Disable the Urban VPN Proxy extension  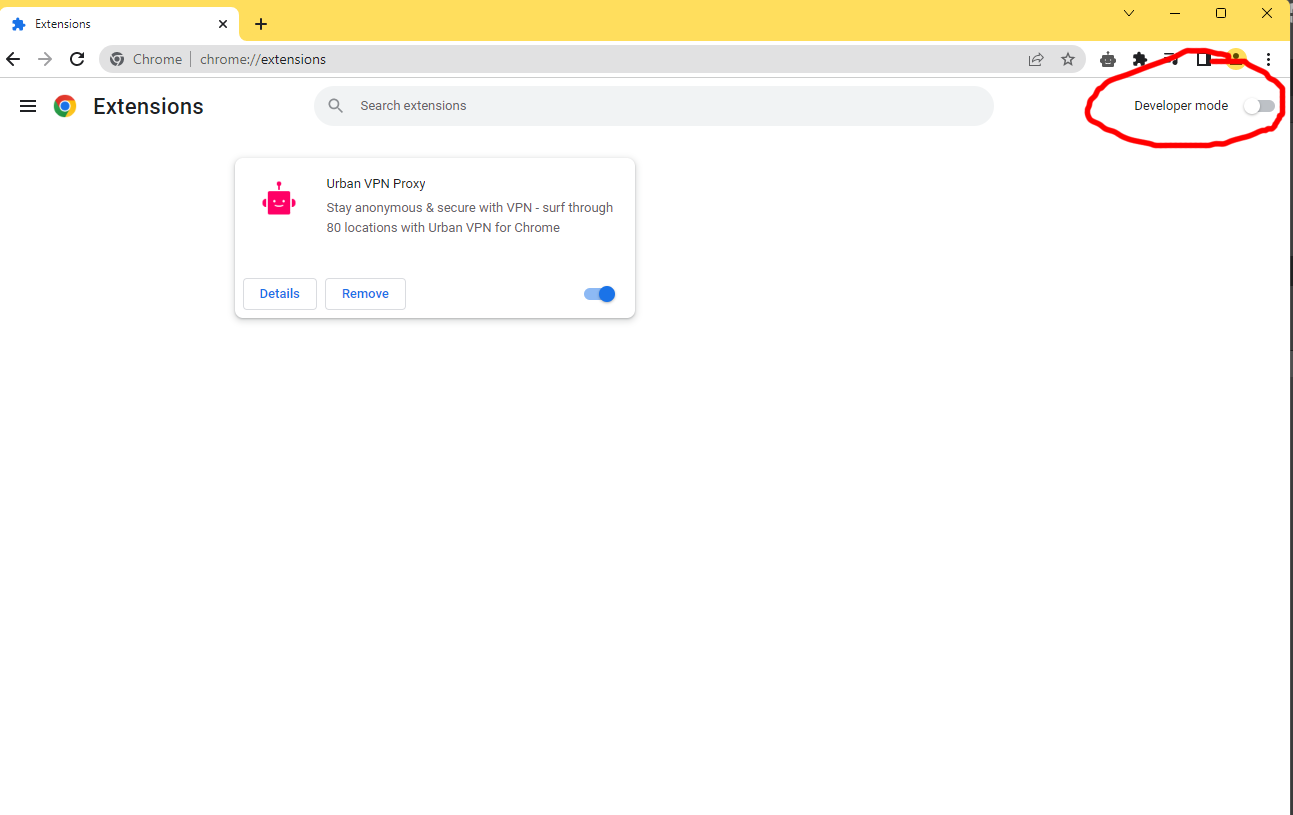click(598, 293)
